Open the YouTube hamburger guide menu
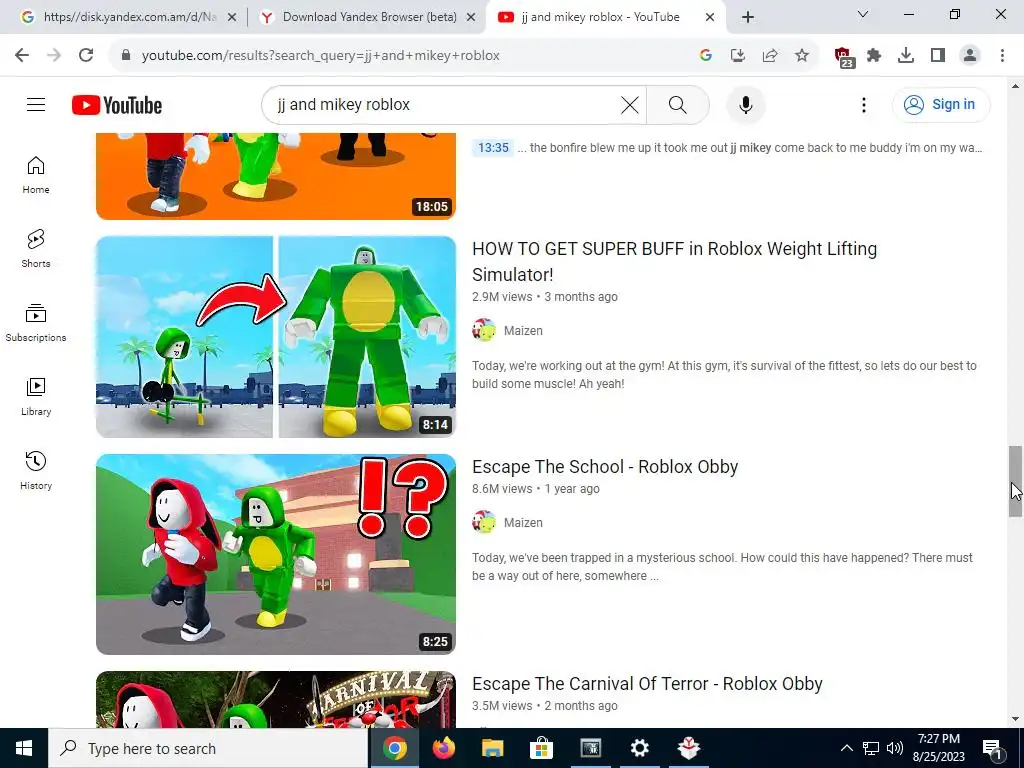 click(36, 104)
